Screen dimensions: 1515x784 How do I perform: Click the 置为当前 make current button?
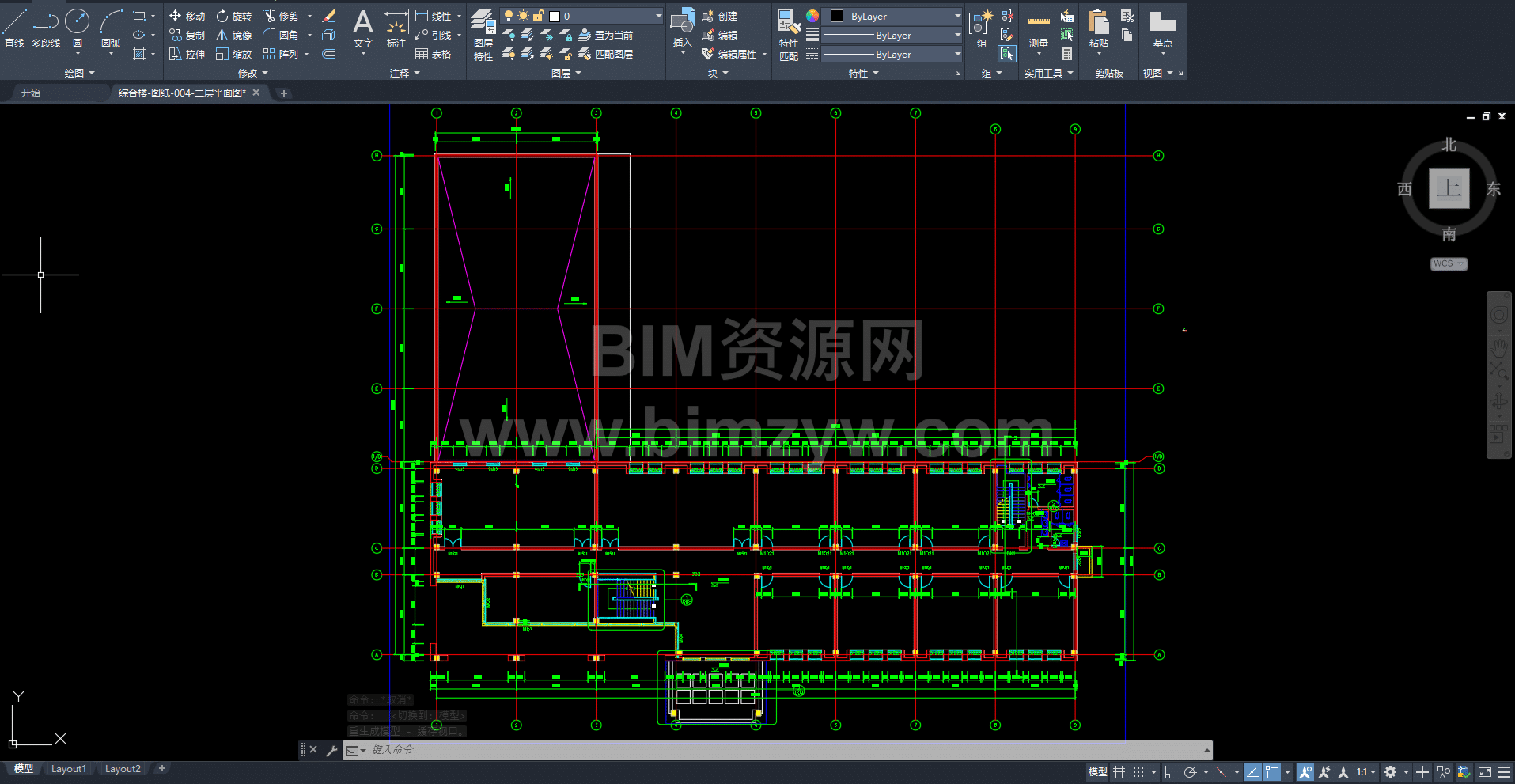point(606,36)
